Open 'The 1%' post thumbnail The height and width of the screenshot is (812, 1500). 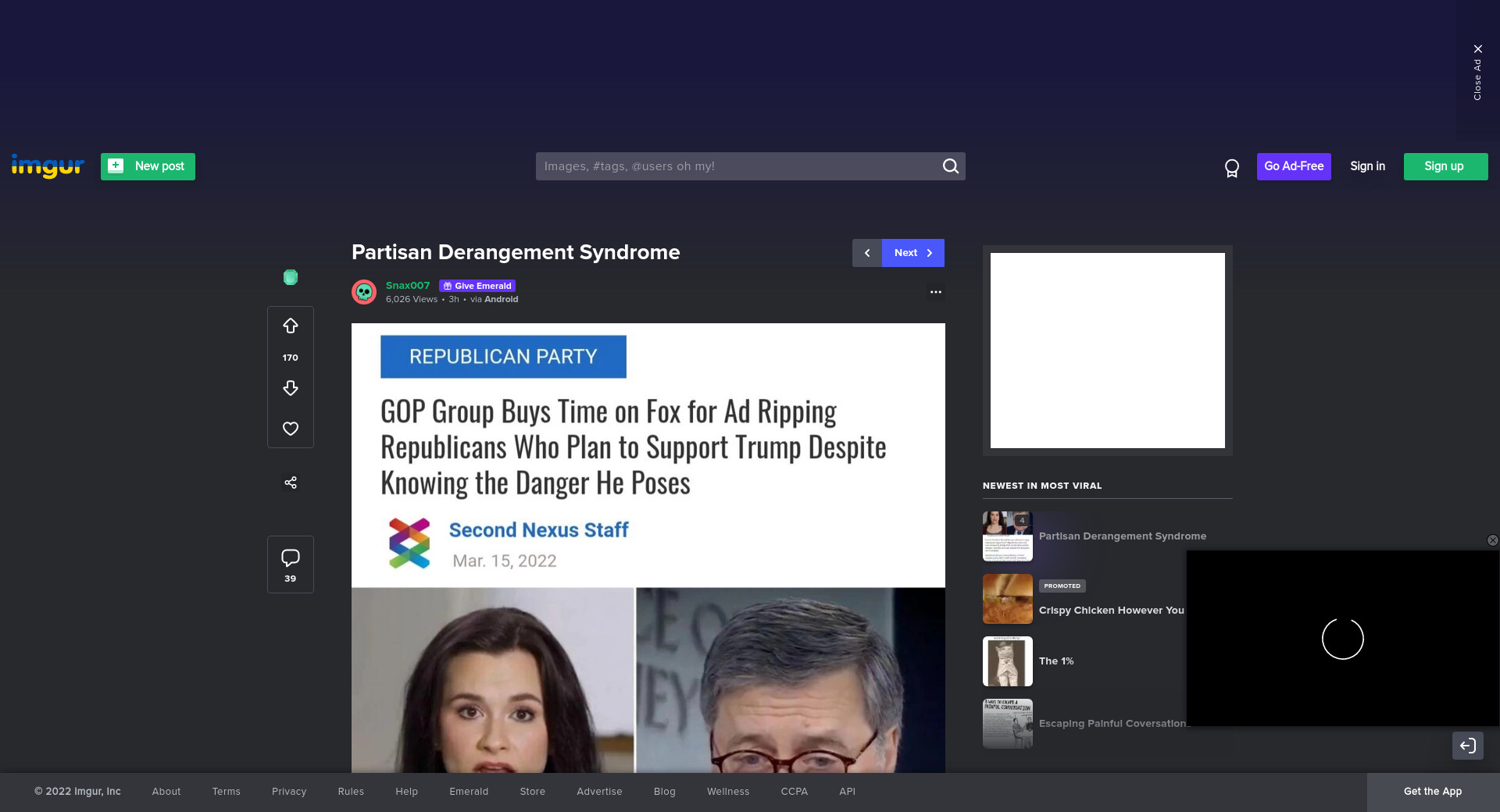[x=1008, y=661]
